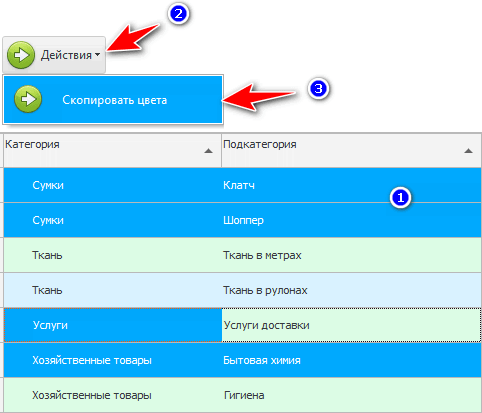Click the green arrow icon in Скопировать цвета
The height and width of the screenshot is (413, 482).
tap(28, 99)
